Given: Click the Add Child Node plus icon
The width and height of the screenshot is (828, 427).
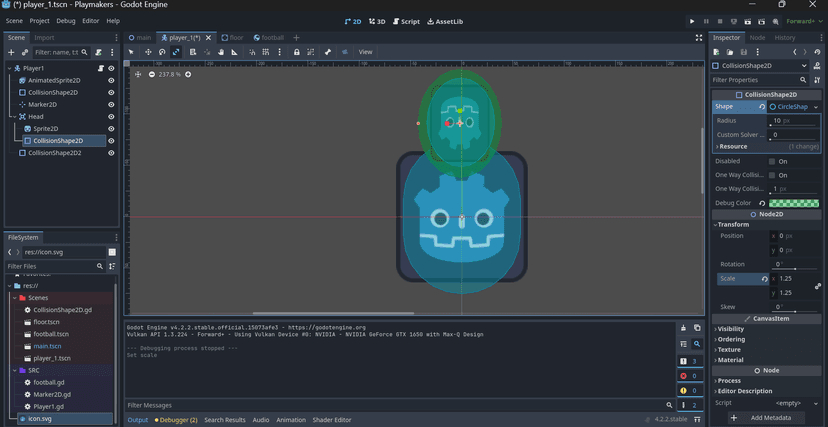Looking at the screenshot, I should tap(11, 52).
